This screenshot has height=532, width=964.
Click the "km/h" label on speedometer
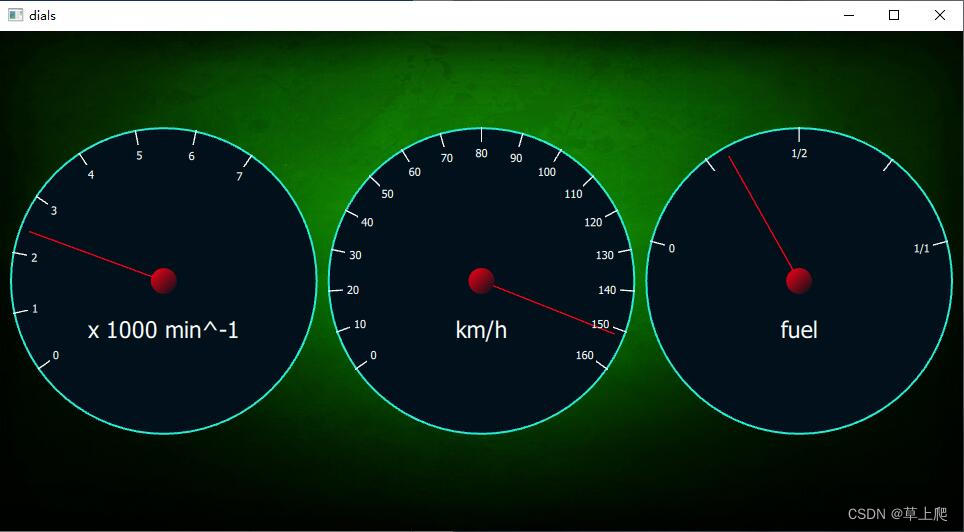[481, 330]
